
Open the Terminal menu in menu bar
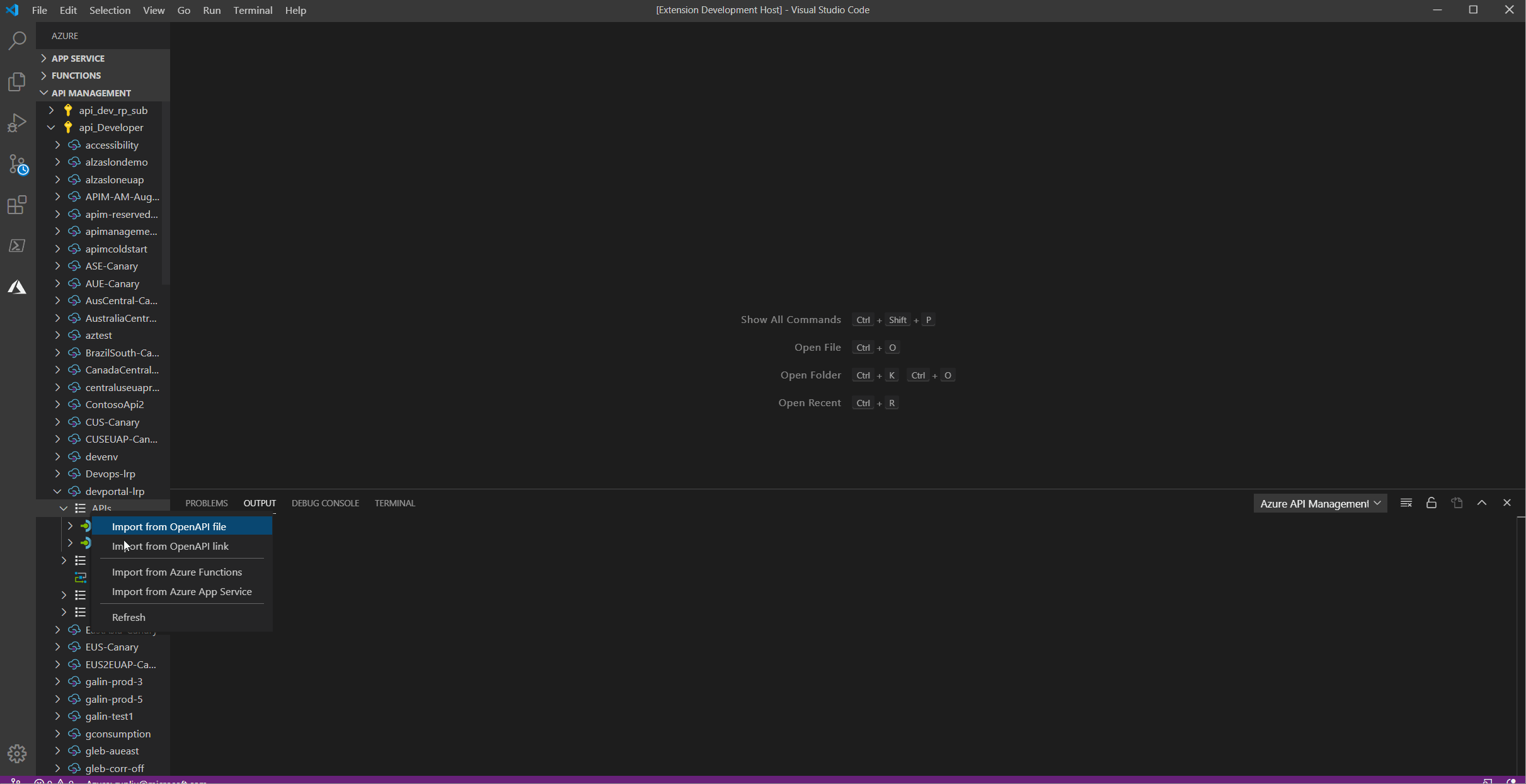click(x=253, y=10)
